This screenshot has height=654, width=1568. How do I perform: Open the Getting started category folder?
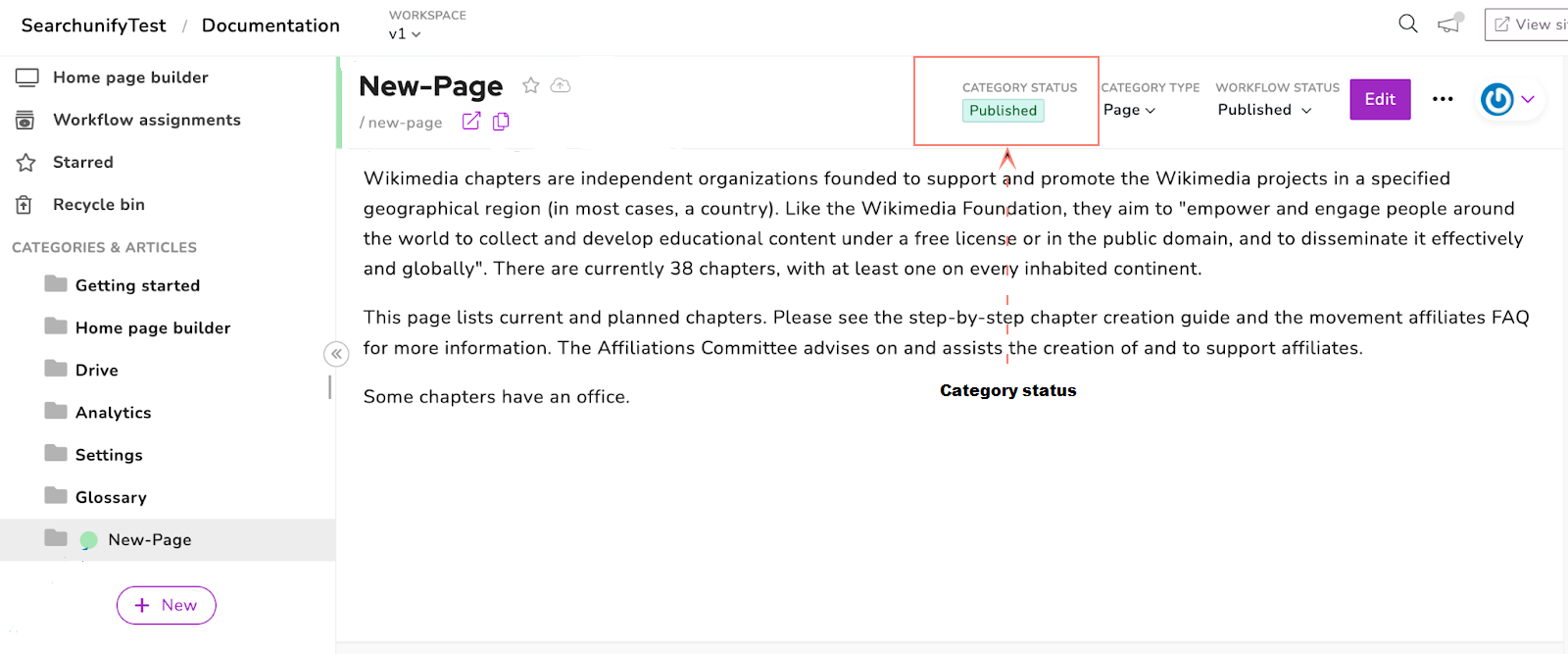point(137,285)
